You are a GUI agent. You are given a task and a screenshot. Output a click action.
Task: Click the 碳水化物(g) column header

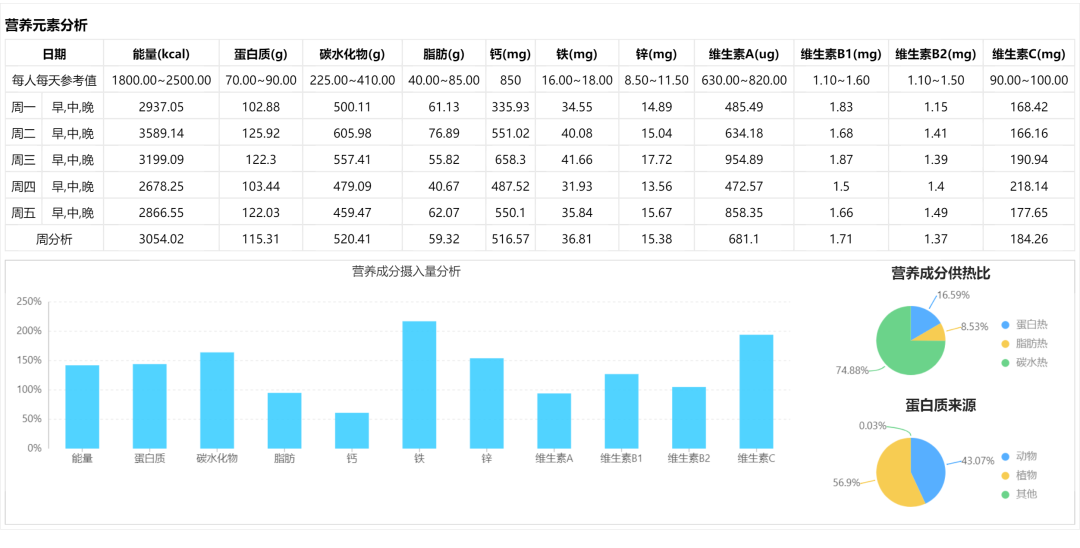point(352,54)
